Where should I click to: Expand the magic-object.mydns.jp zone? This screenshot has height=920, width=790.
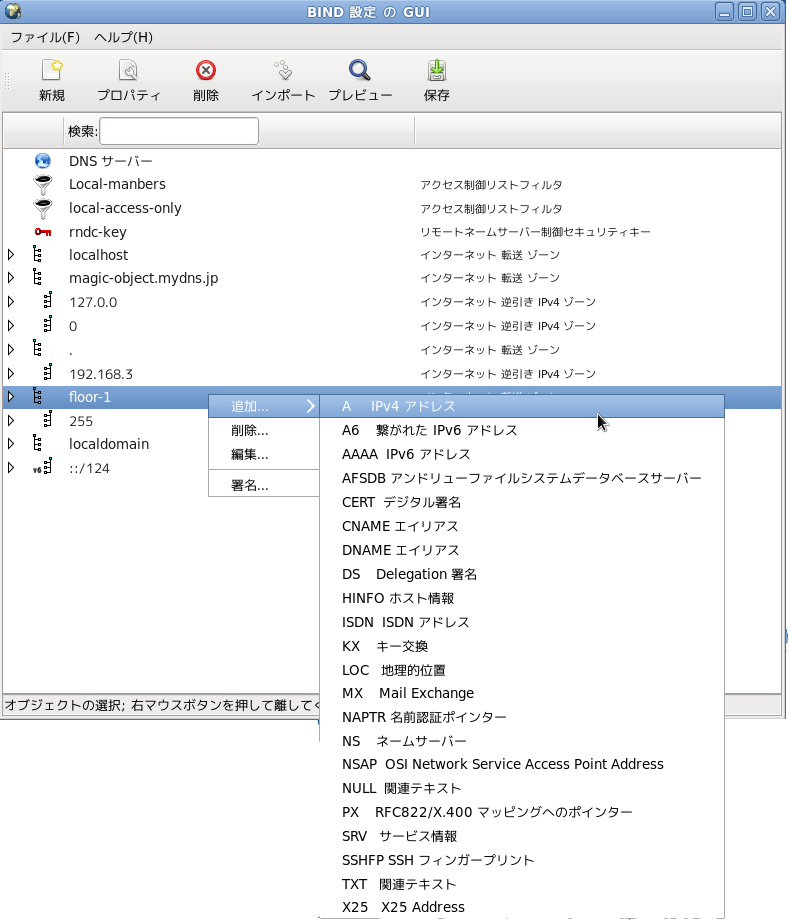pos(11,278)
